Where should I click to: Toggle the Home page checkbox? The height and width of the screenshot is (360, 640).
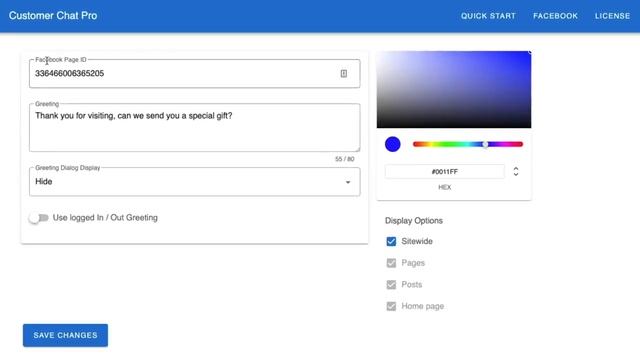click(x=391, y=306)
